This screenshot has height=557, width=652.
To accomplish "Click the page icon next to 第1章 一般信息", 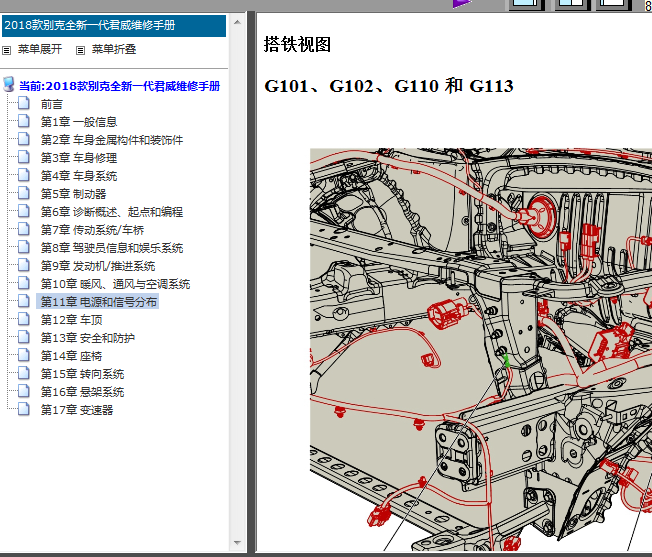I will [x=24, y=121].
